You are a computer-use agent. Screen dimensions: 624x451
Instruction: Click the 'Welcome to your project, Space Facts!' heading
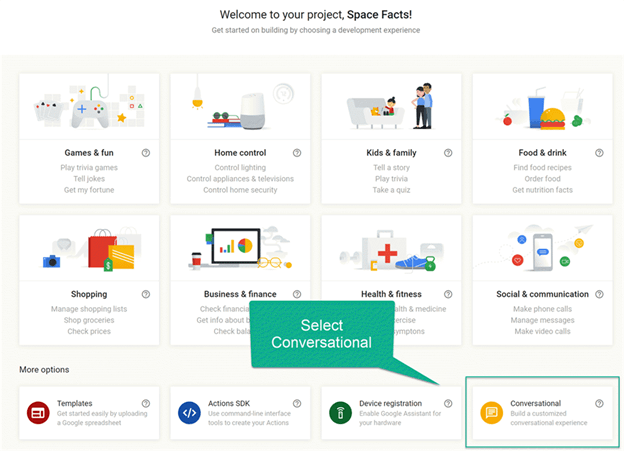click(x=316, y=15)
